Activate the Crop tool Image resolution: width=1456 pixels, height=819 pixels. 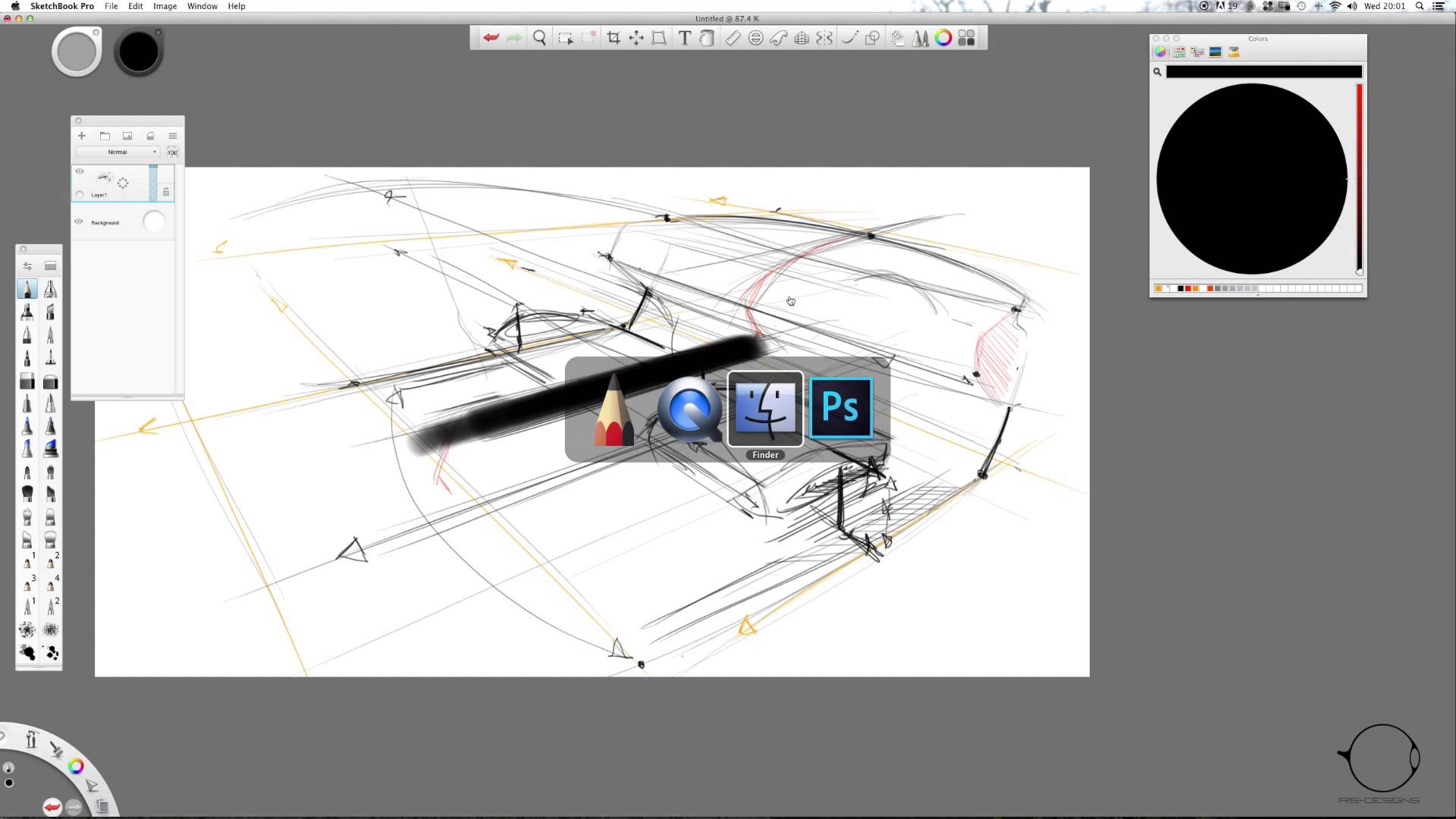613,38
